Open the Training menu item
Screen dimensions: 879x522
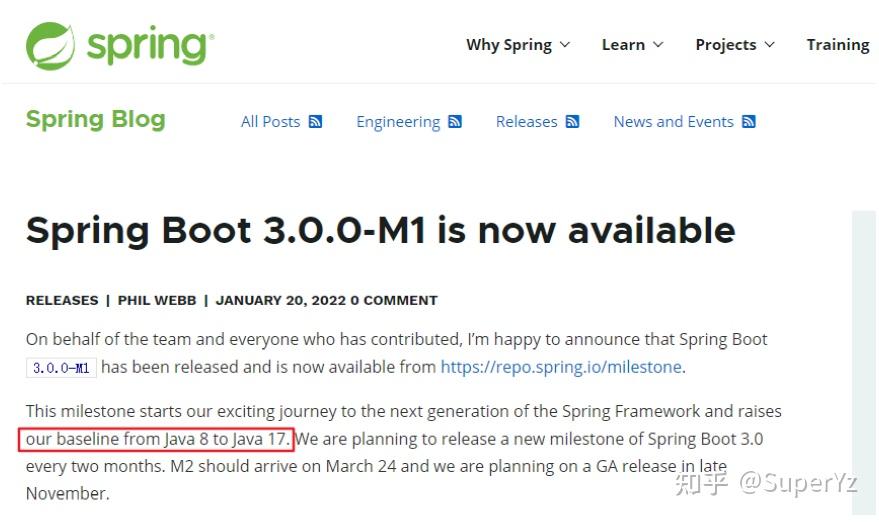click(x=837, y=45)
